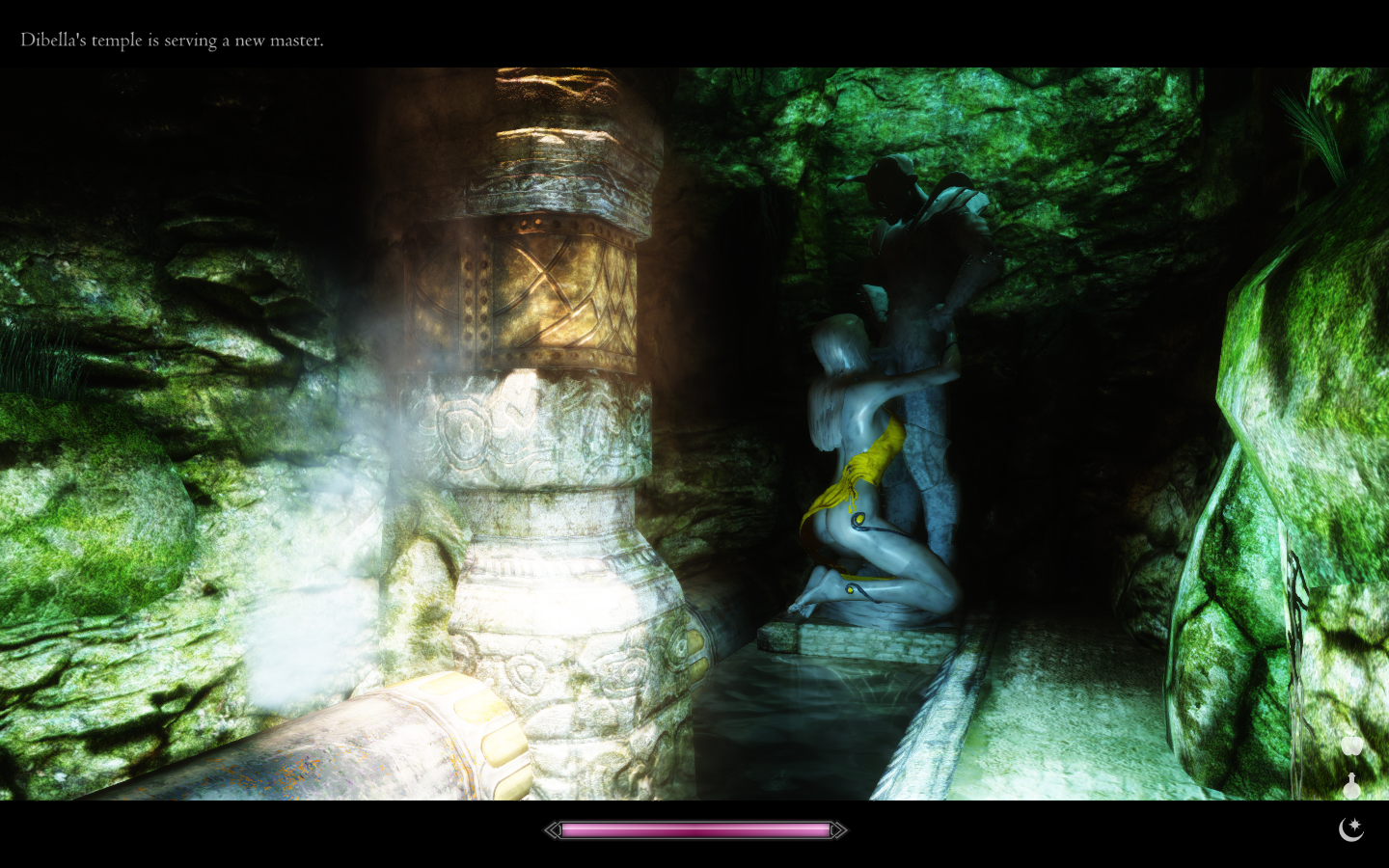Click the "Dibella's temple is serving a new master." text
Screen dimensions: 1389x868
coord(172,41)
